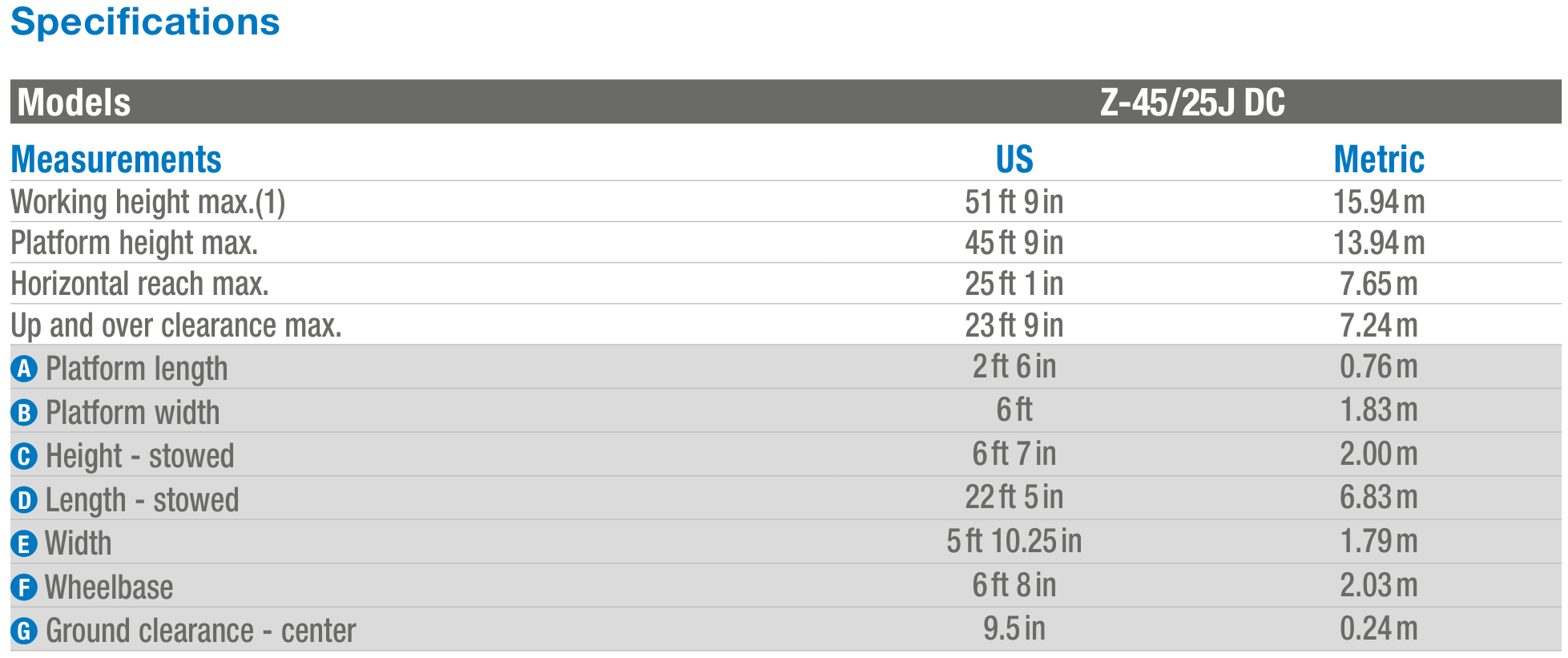This screenshot has height=658, width=1568.
Task: Click the Z-45/25J DC model header
Action: coord(1192,103)
